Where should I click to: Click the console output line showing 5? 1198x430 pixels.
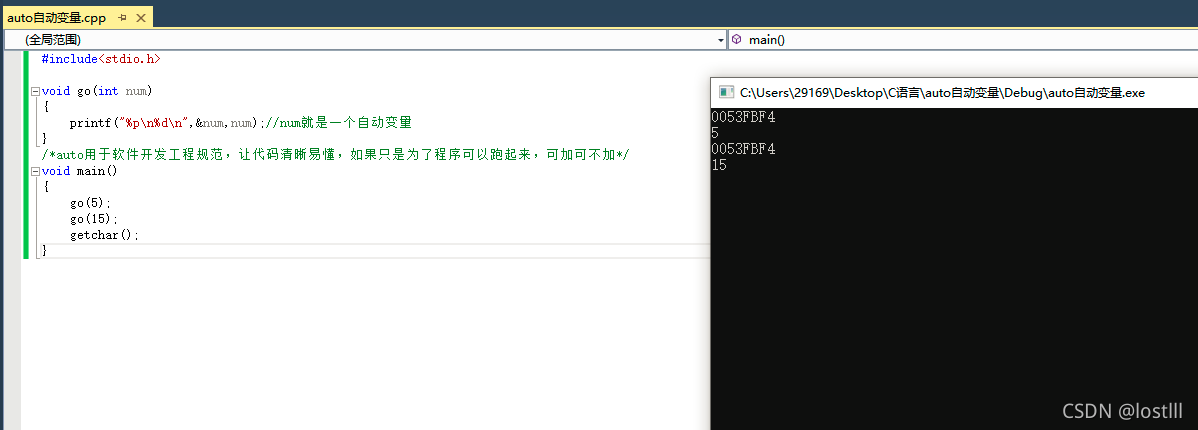[715, 133]
